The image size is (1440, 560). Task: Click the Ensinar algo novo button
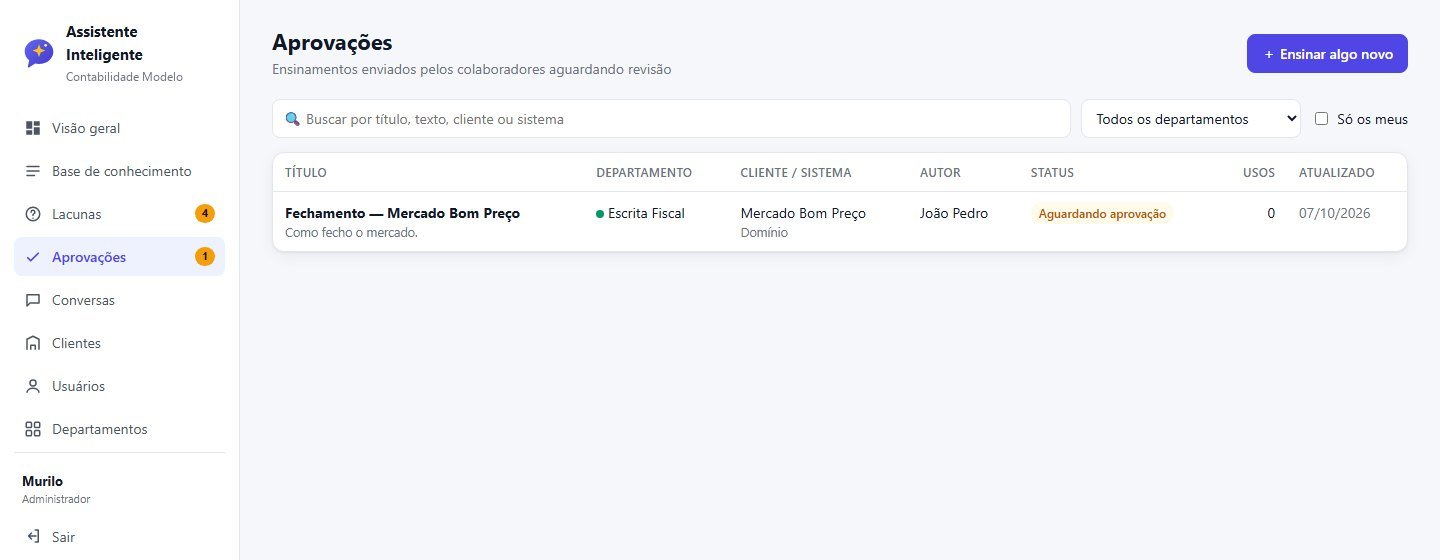[x=1327, y=54]
